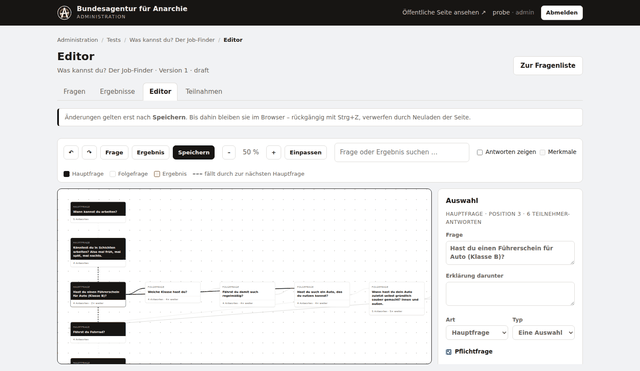Screen dimensions: 640x371
Task: Enable the 'Merkmale' checkbox
Action: coord(542,152)
